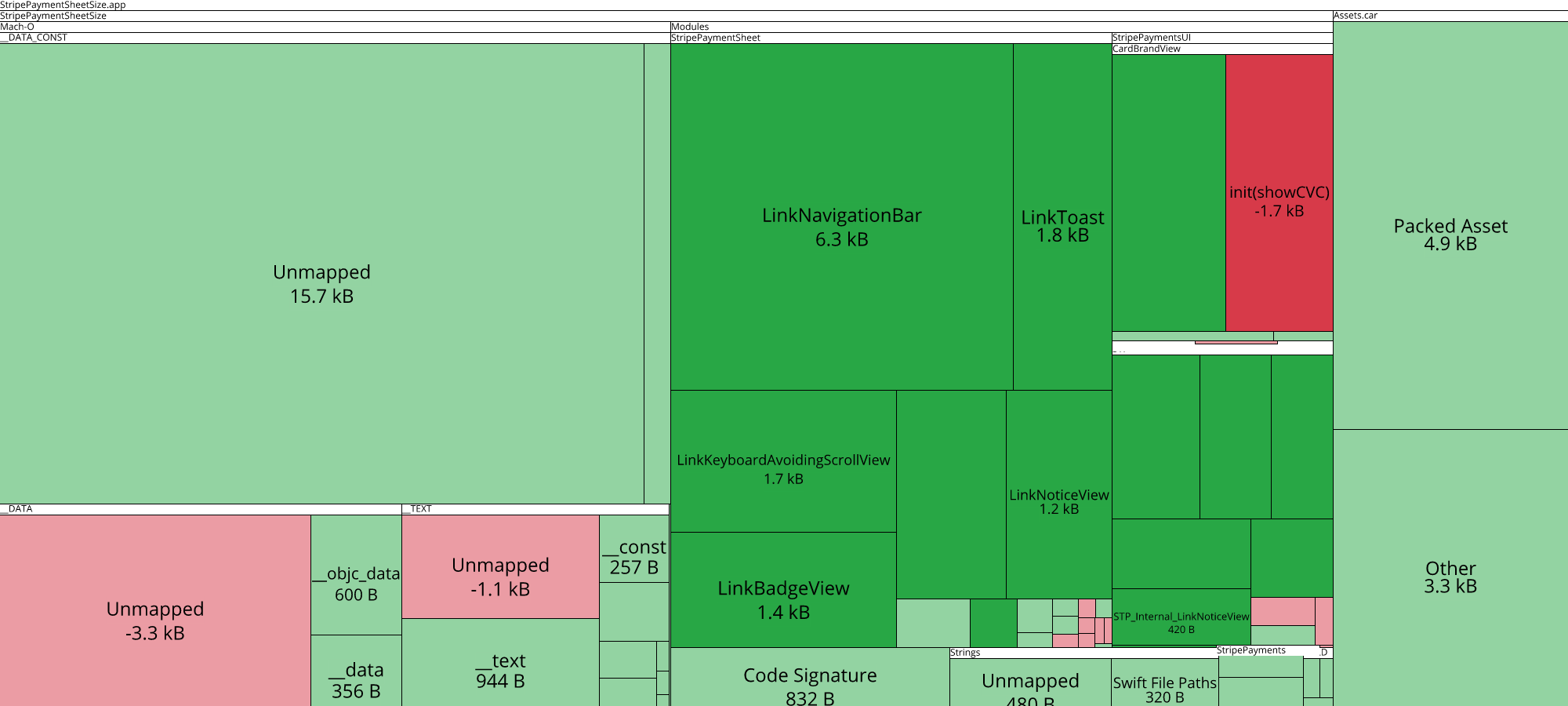Select the Other 3.3 kB block
This screenshot has height=706, width=1568.
tap(1450, 568)
